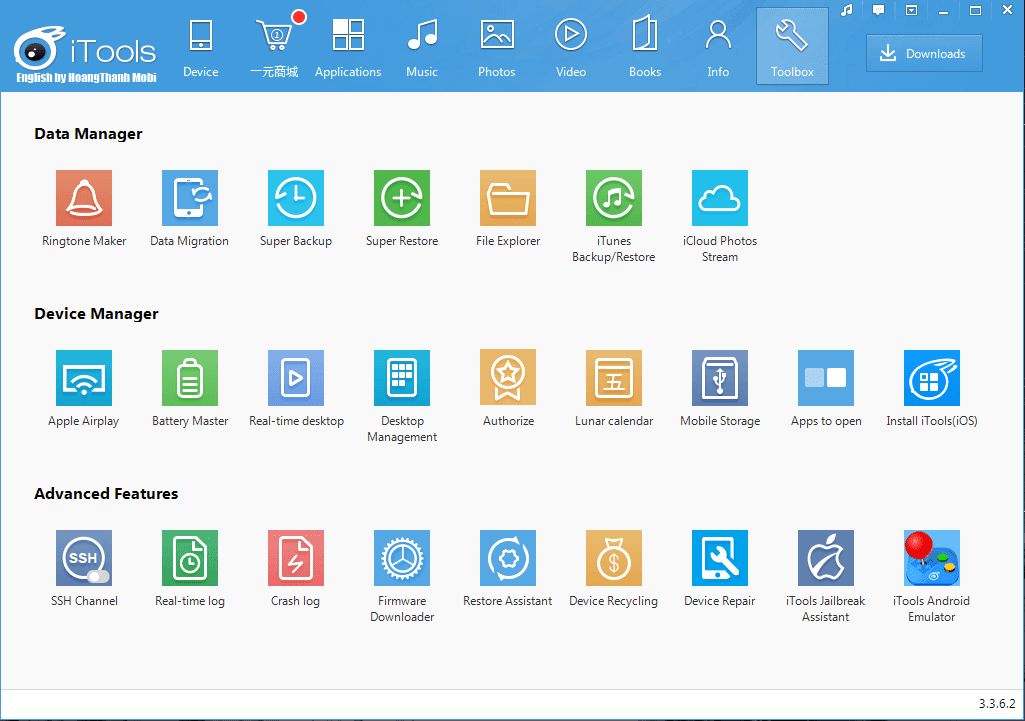Select the Toolbox tab
Viewport: 1025px width, 721px height.
pyautogui.click(x=792, y=47)
